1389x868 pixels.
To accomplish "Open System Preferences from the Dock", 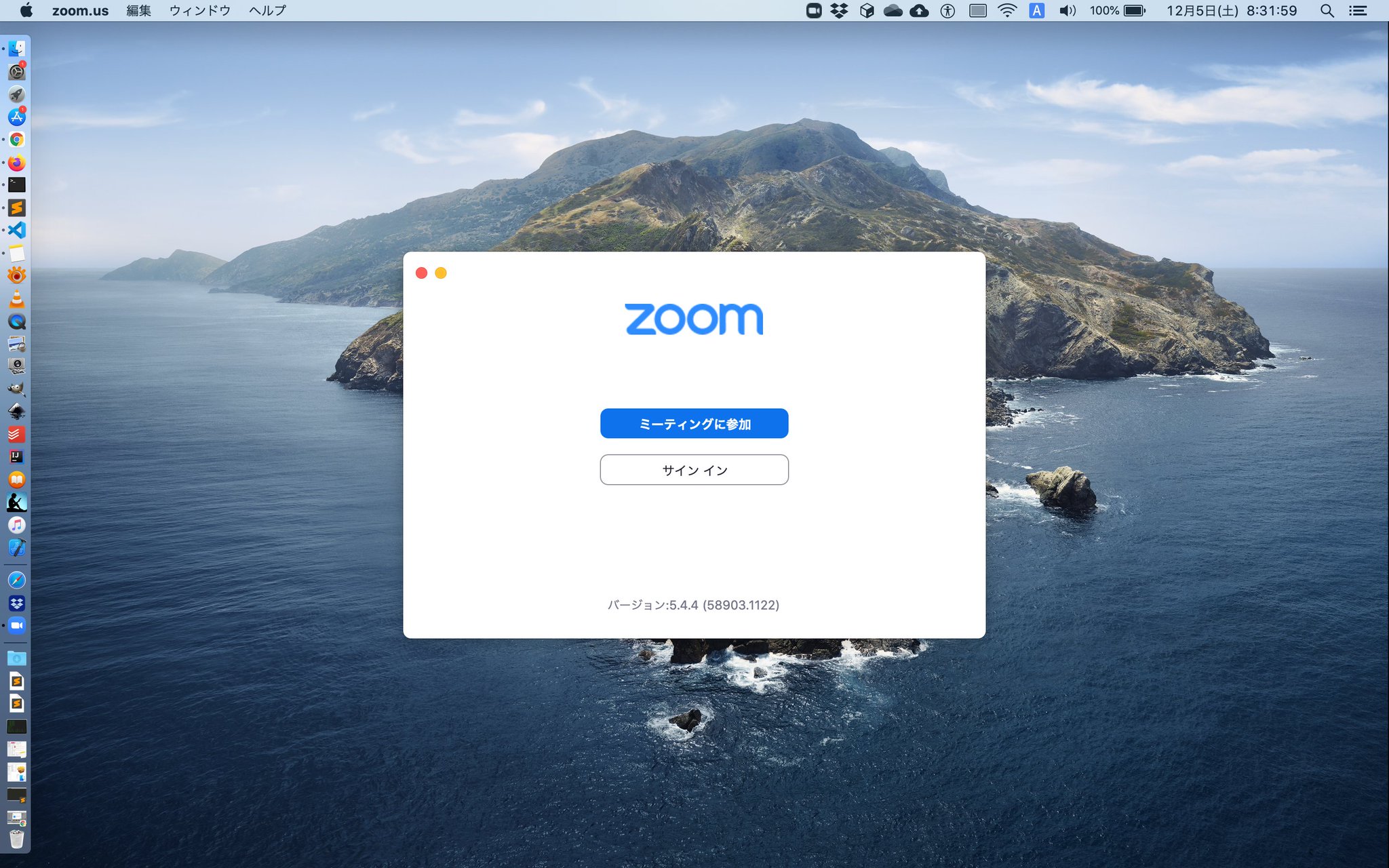I will point(17,71).
